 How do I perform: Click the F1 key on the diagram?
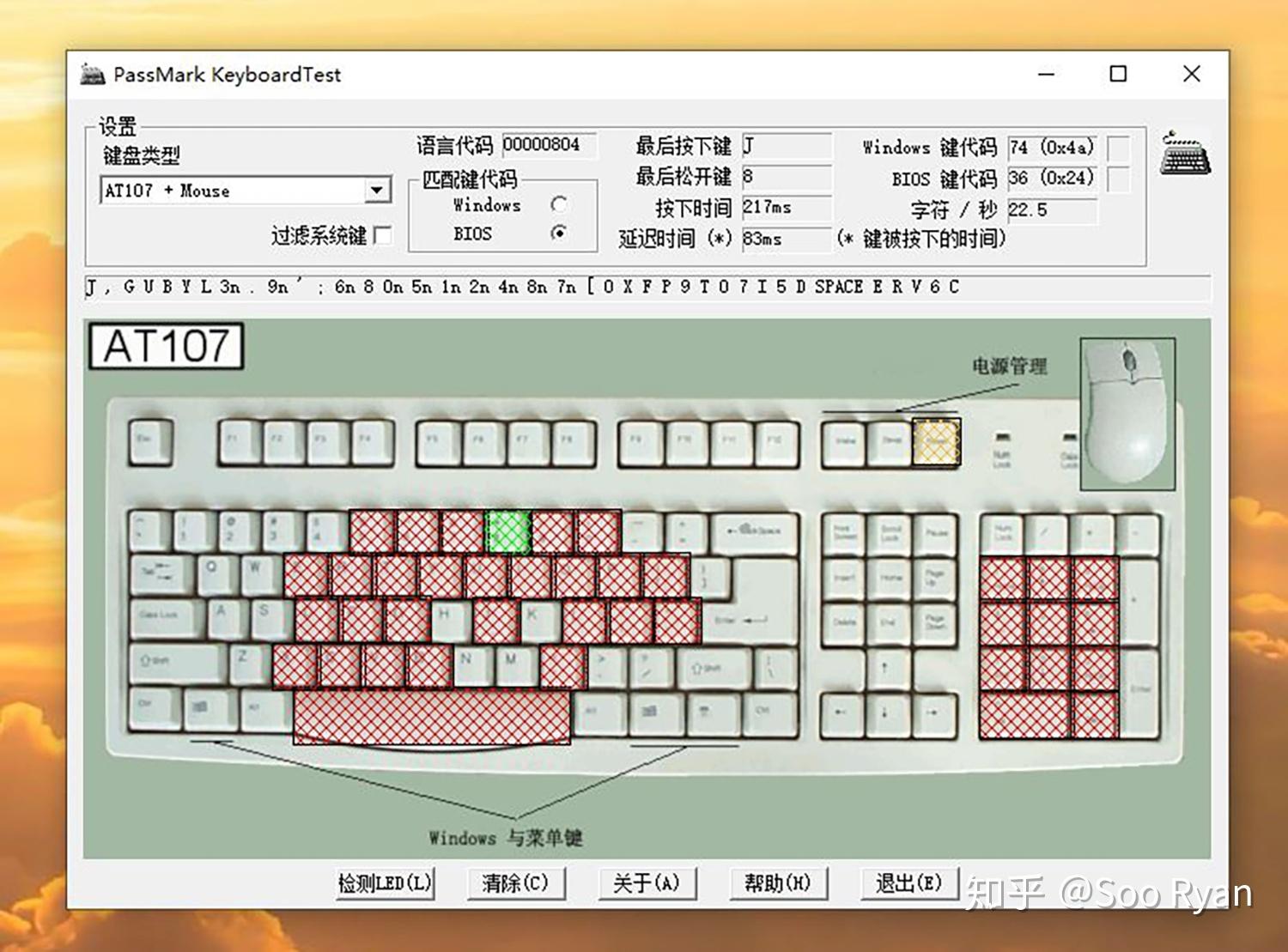pos(240,443)
